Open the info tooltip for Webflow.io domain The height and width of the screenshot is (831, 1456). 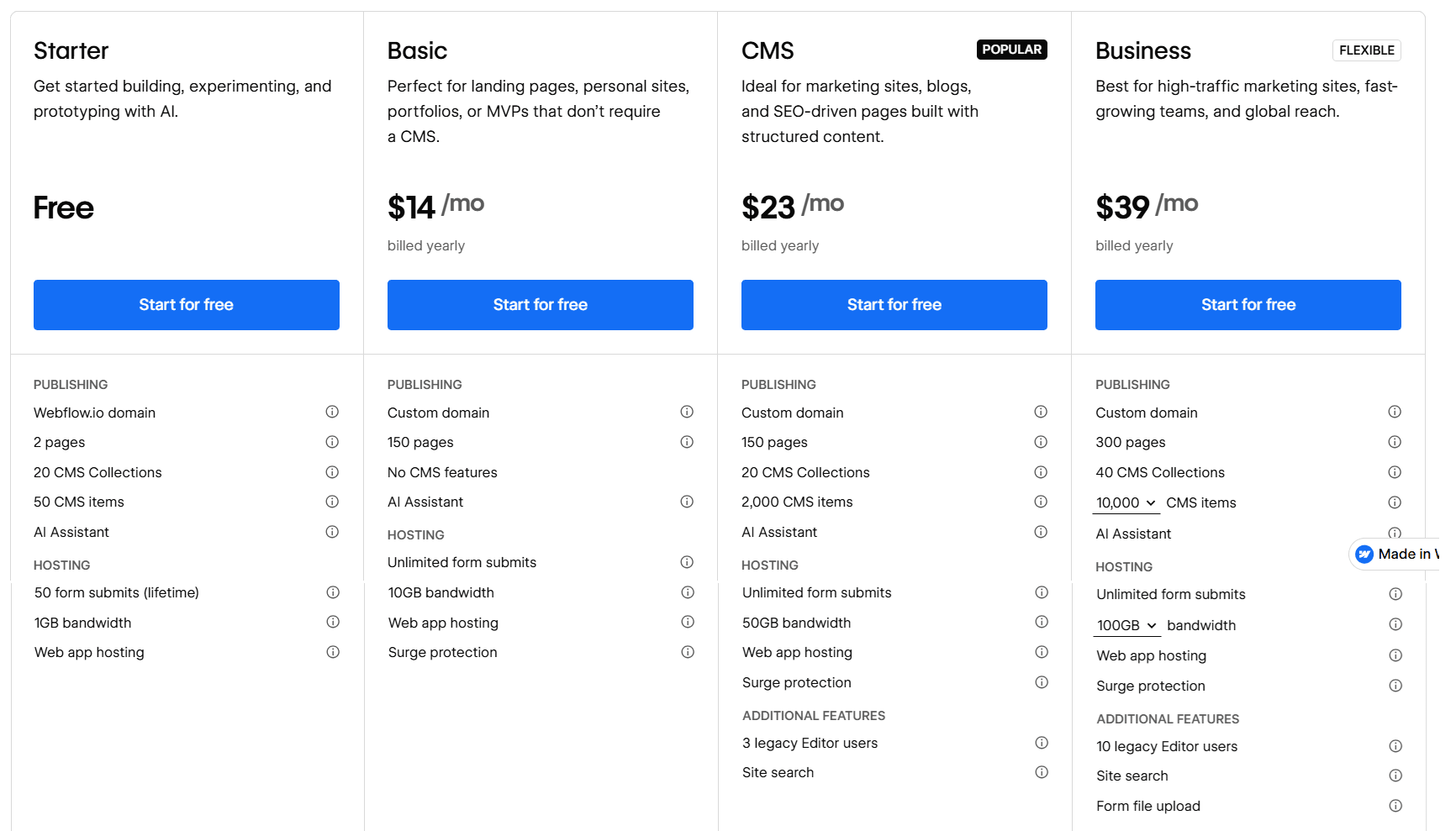pos(332,412)
